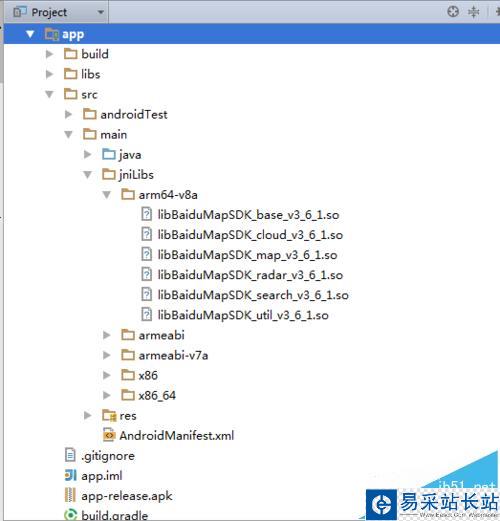The width and height of the screenshot is (500, 521).
Task: Click the androidTest folder icon
Action: click(x=90, y=114)
